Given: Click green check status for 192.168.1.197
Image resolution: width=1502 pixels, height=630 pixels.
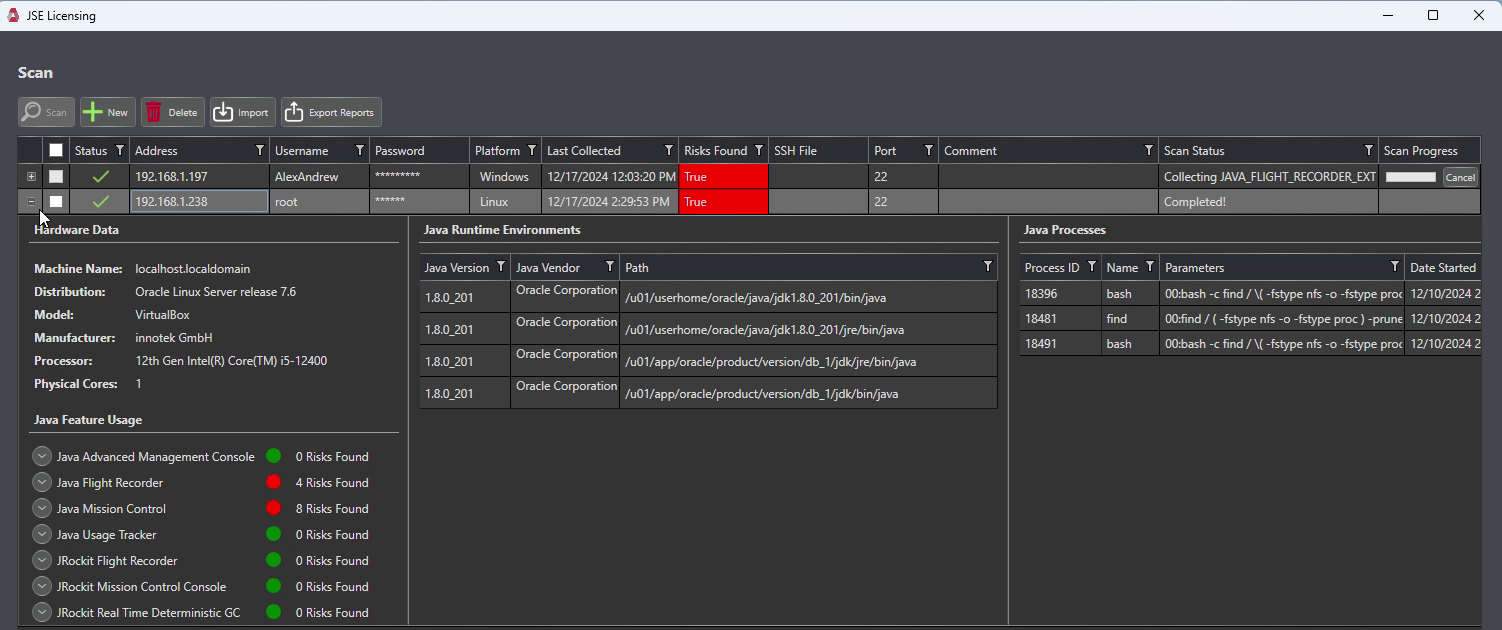Looking at the screenshot, I should [x=100, y=176].
